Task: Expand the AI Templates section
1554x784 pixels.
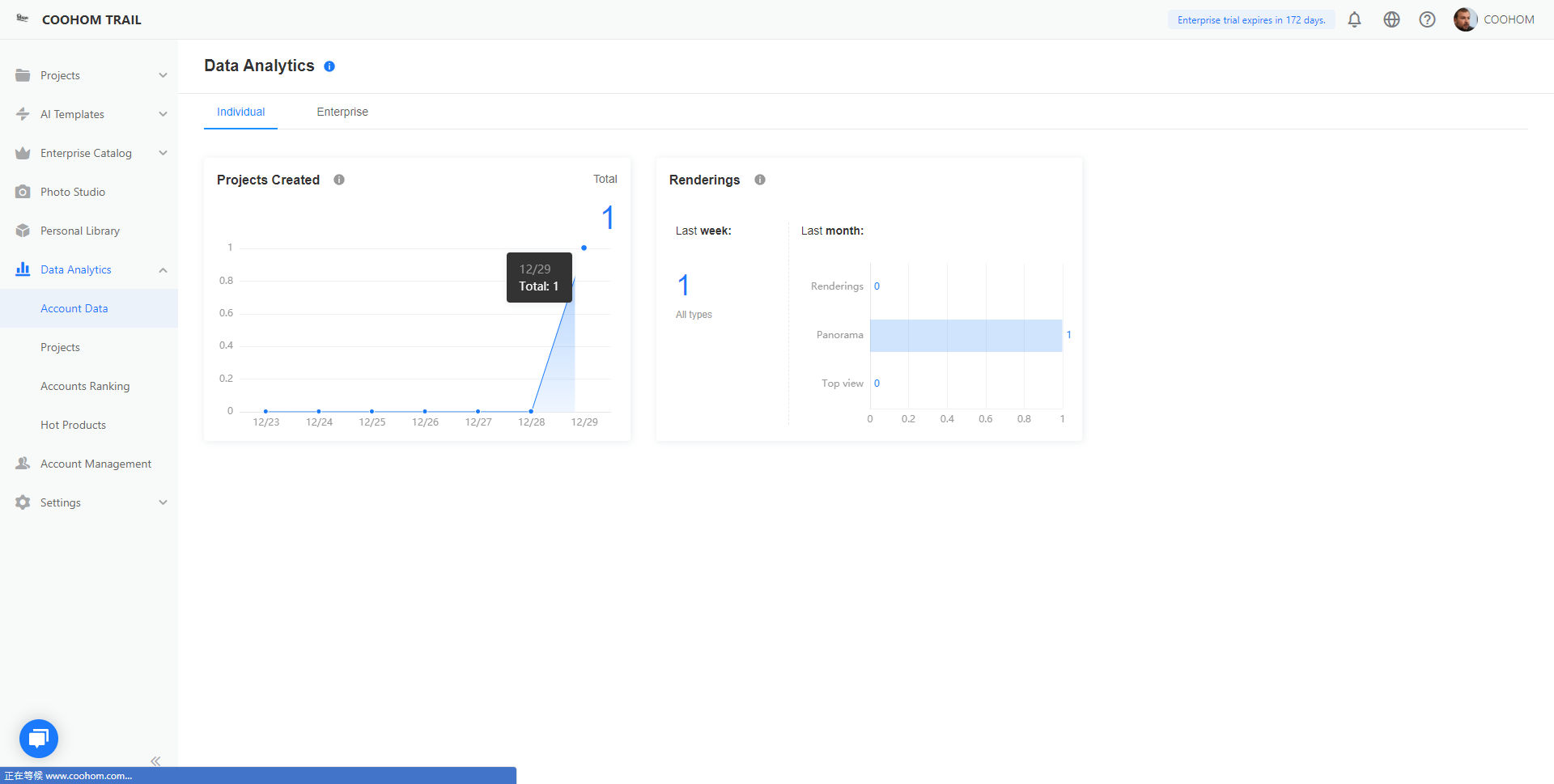Action: [163, 114]
